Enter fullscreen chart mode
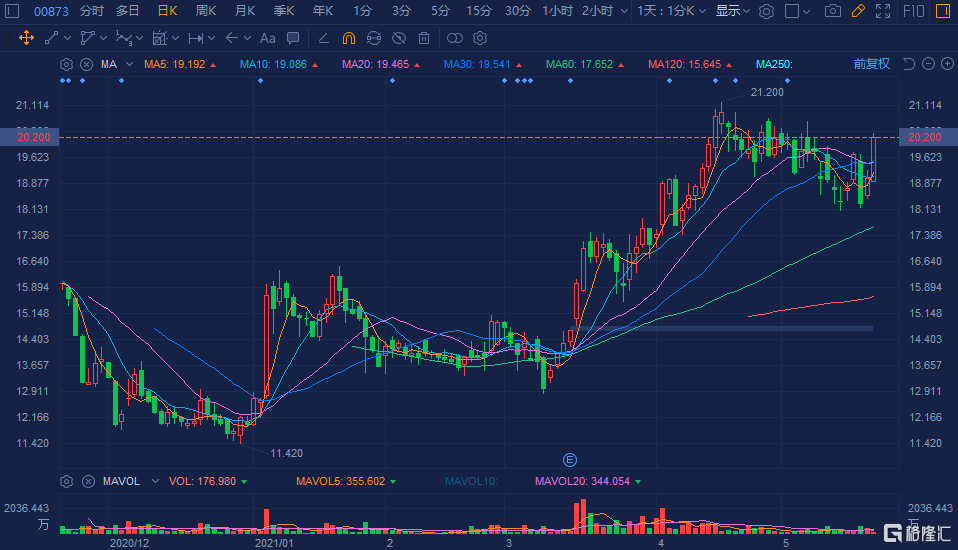This screenshot has width=958, height=550. (882, 11)
